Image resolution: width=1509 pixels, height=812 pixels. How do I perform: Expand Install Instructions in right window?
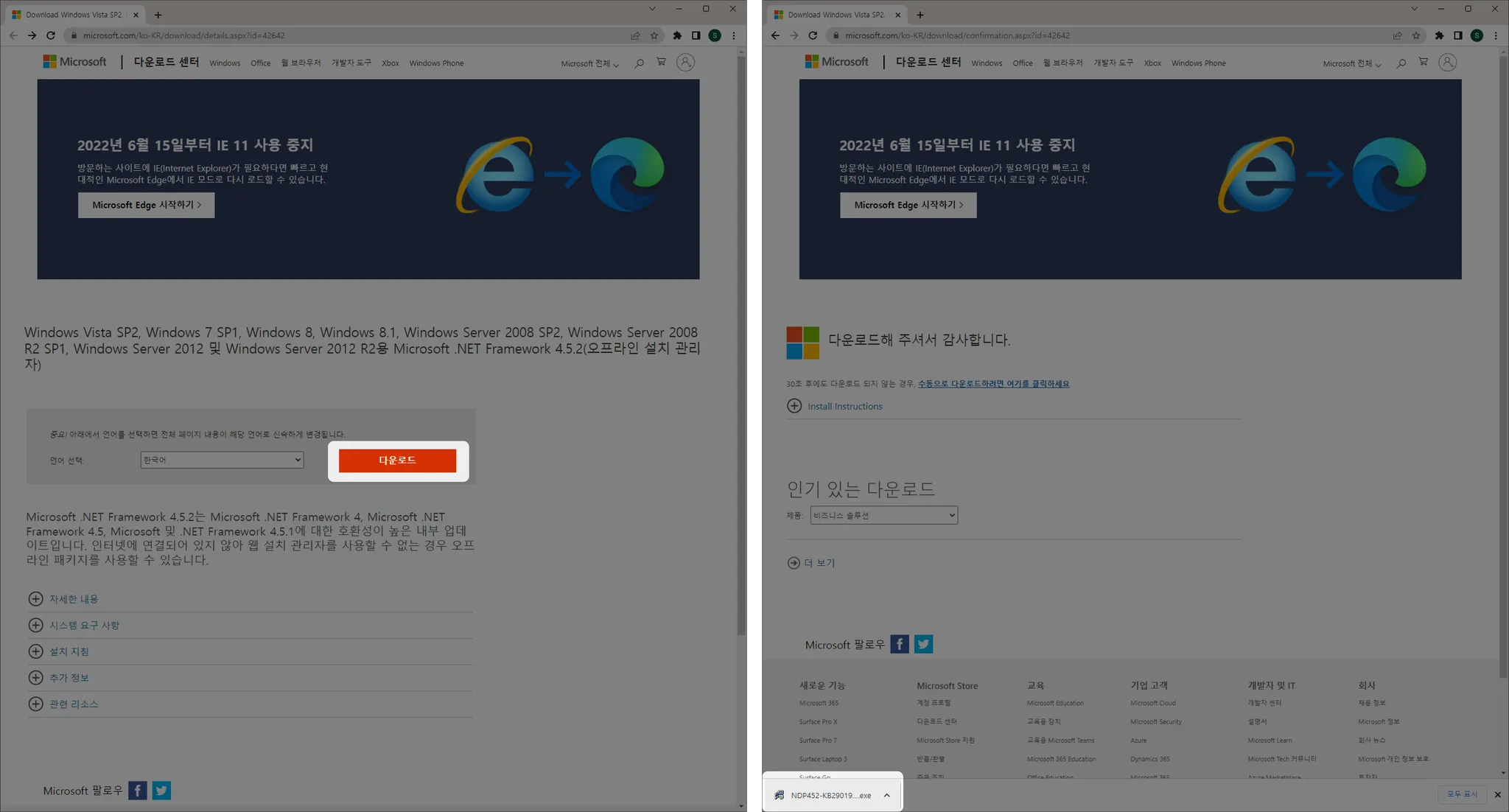[844, 406]
